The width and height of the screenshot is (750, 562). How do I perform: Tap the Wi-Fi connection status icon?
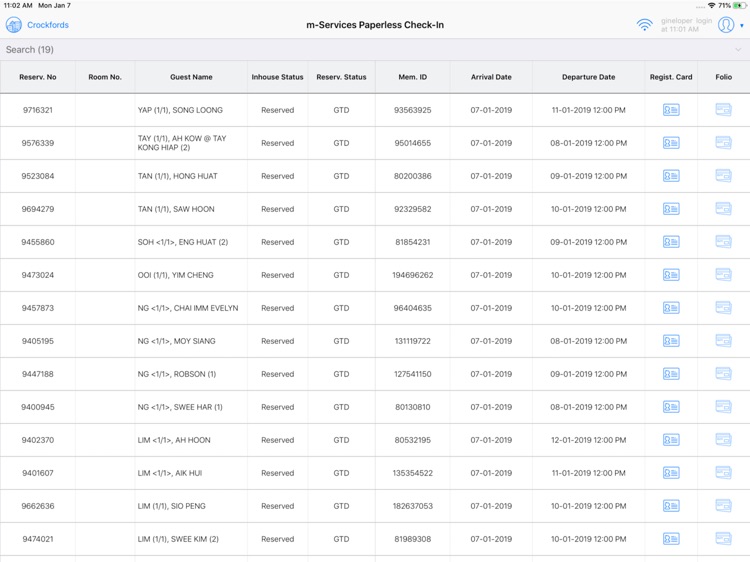coord(644,25)
